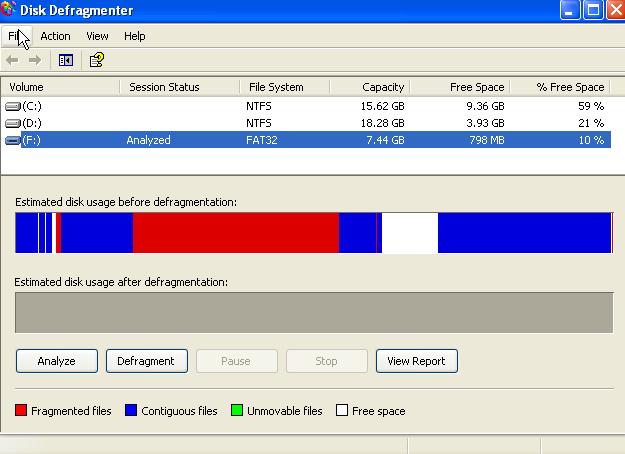Click FAT32 file system cell
The width and height of the screenshot is (625, 454).
tap(261, 140)
